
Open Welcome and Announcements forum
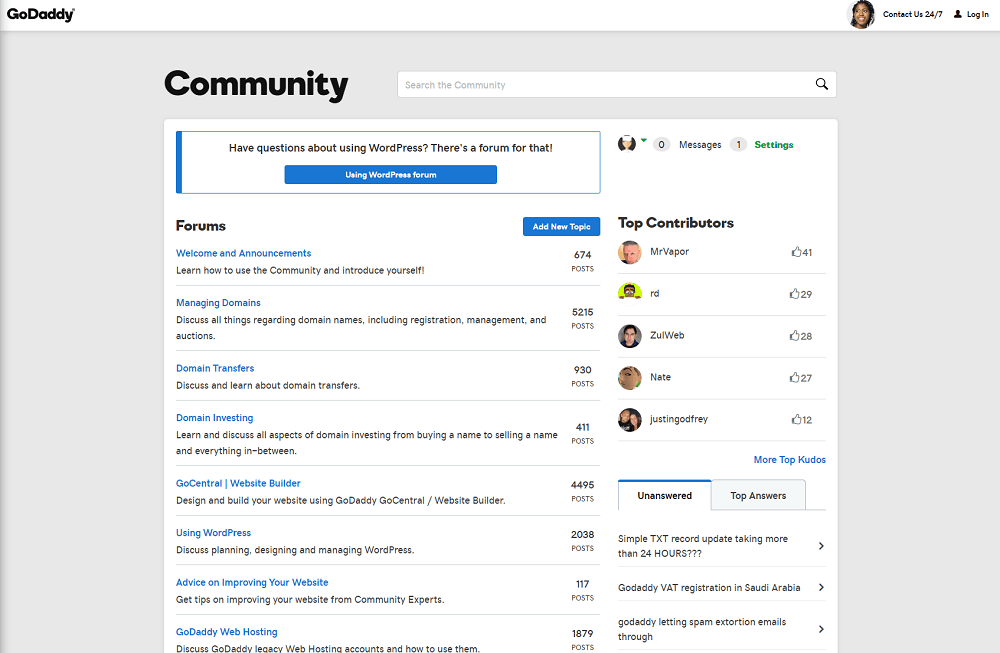point(244,253)
